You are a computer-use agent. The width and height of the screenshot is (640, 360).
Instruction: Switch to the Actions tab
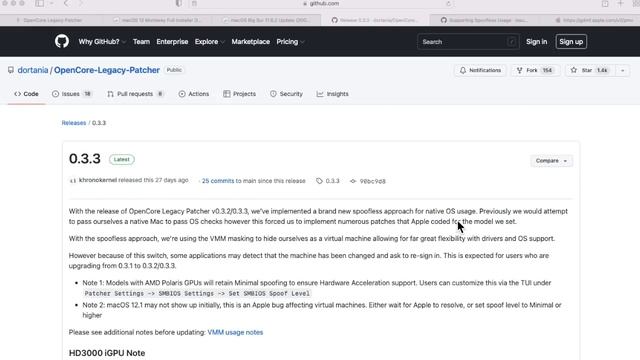tap(194, 94)
